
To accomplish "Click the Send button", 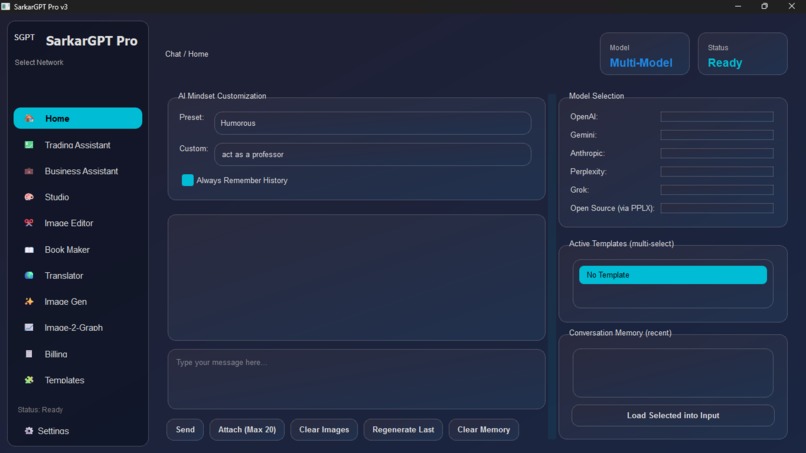I will coord(185,429).
